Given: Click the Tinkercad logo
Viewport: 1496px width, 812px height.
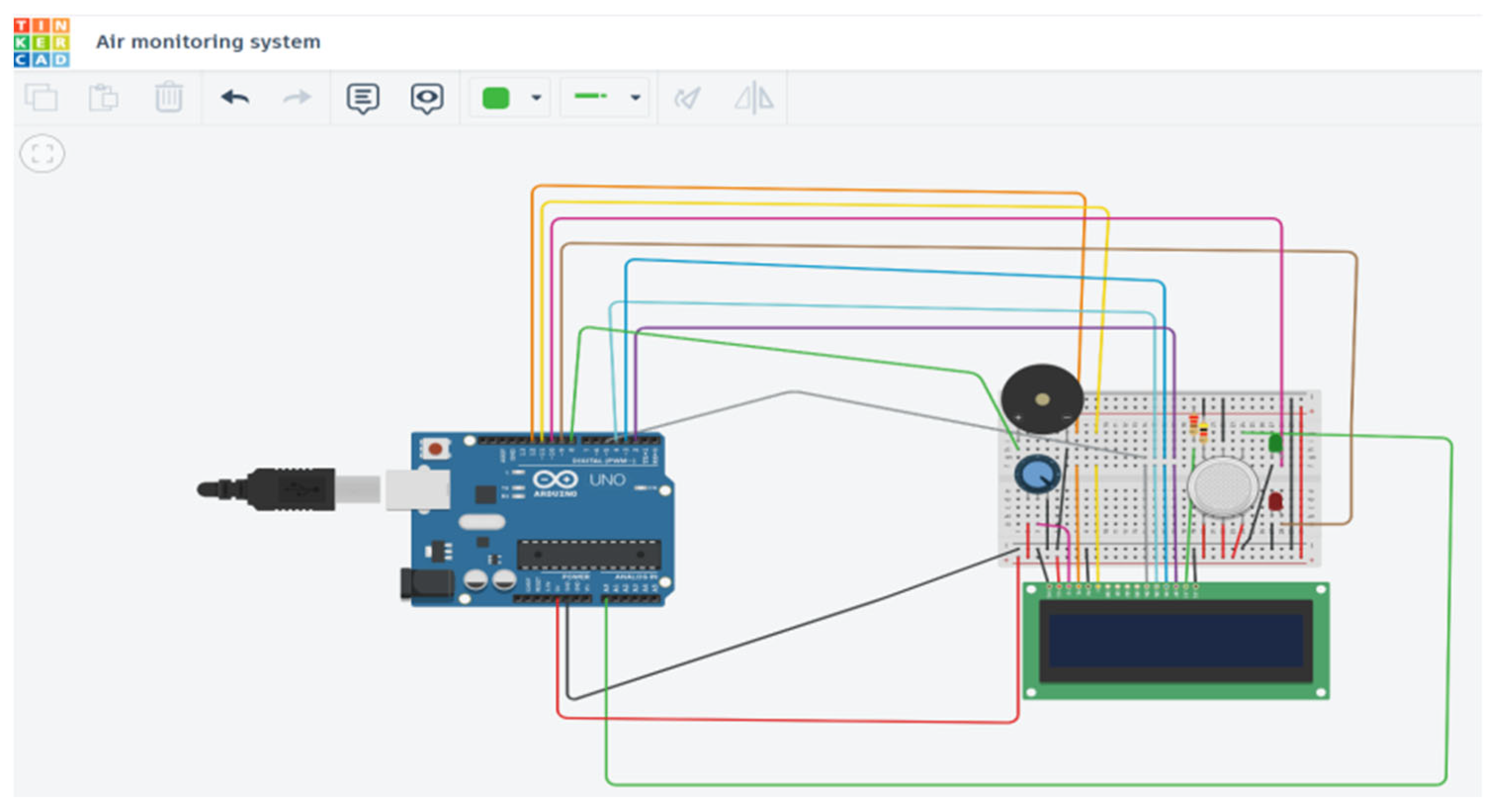Looking at the screenshot, I should [x=42, y=42].
